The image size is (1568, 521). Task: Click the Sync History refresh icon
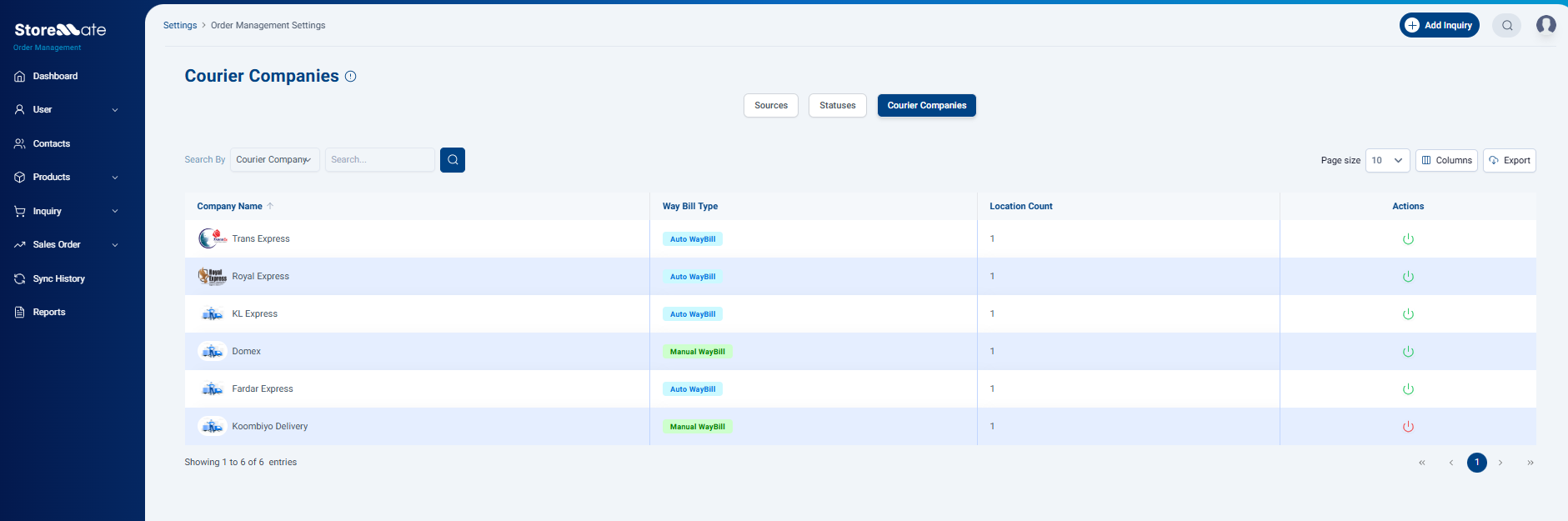(20, 279)
